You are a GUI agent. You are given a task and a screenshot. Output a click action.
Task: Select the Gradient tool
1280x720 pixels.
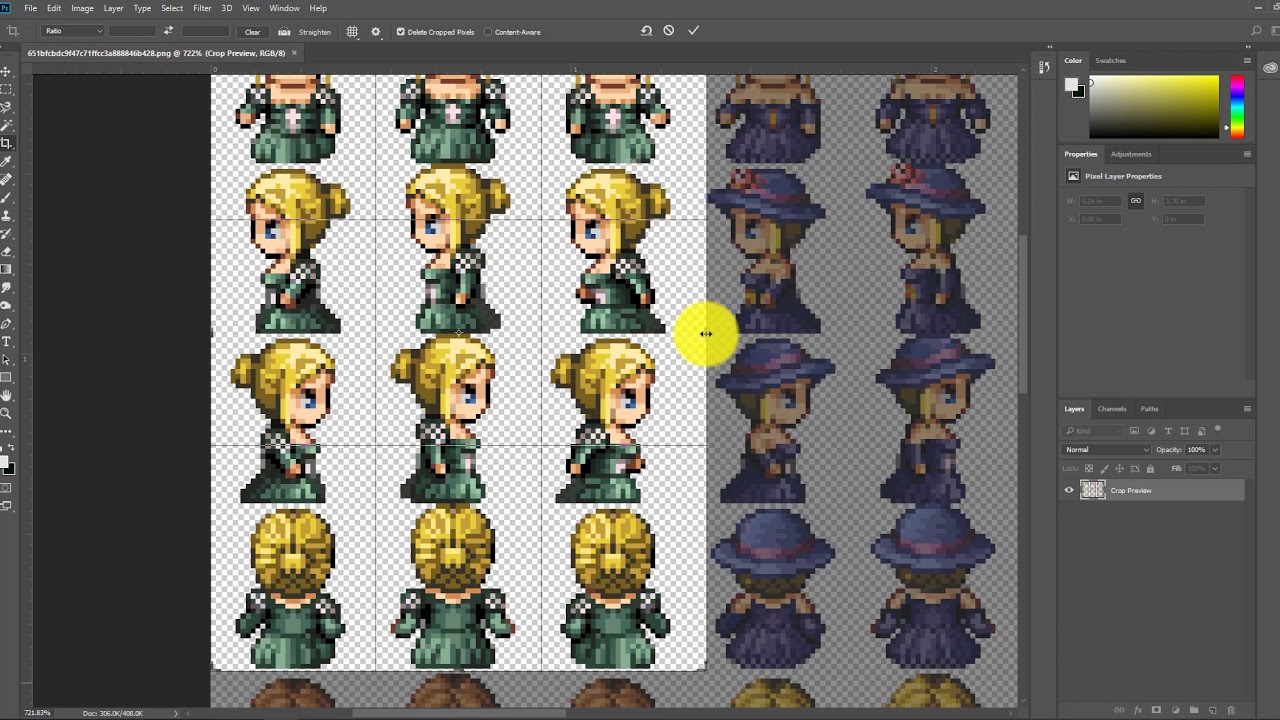(x=6, y=269)
